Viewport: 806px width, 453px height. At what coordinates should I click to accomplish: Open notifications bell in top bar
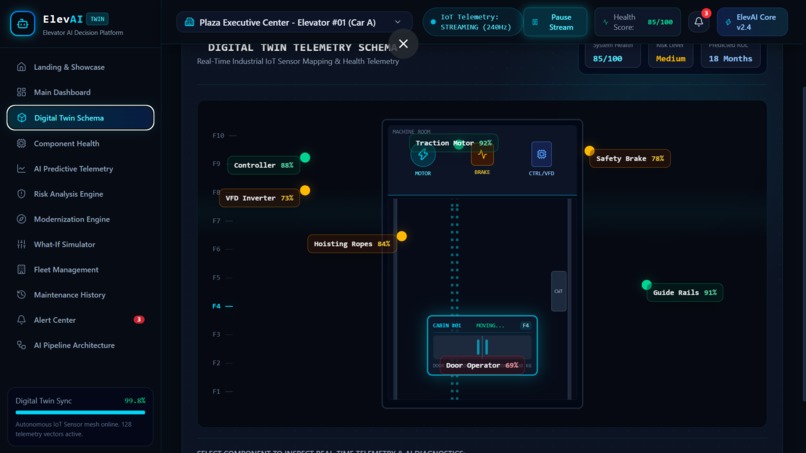[x=699, y=22]
